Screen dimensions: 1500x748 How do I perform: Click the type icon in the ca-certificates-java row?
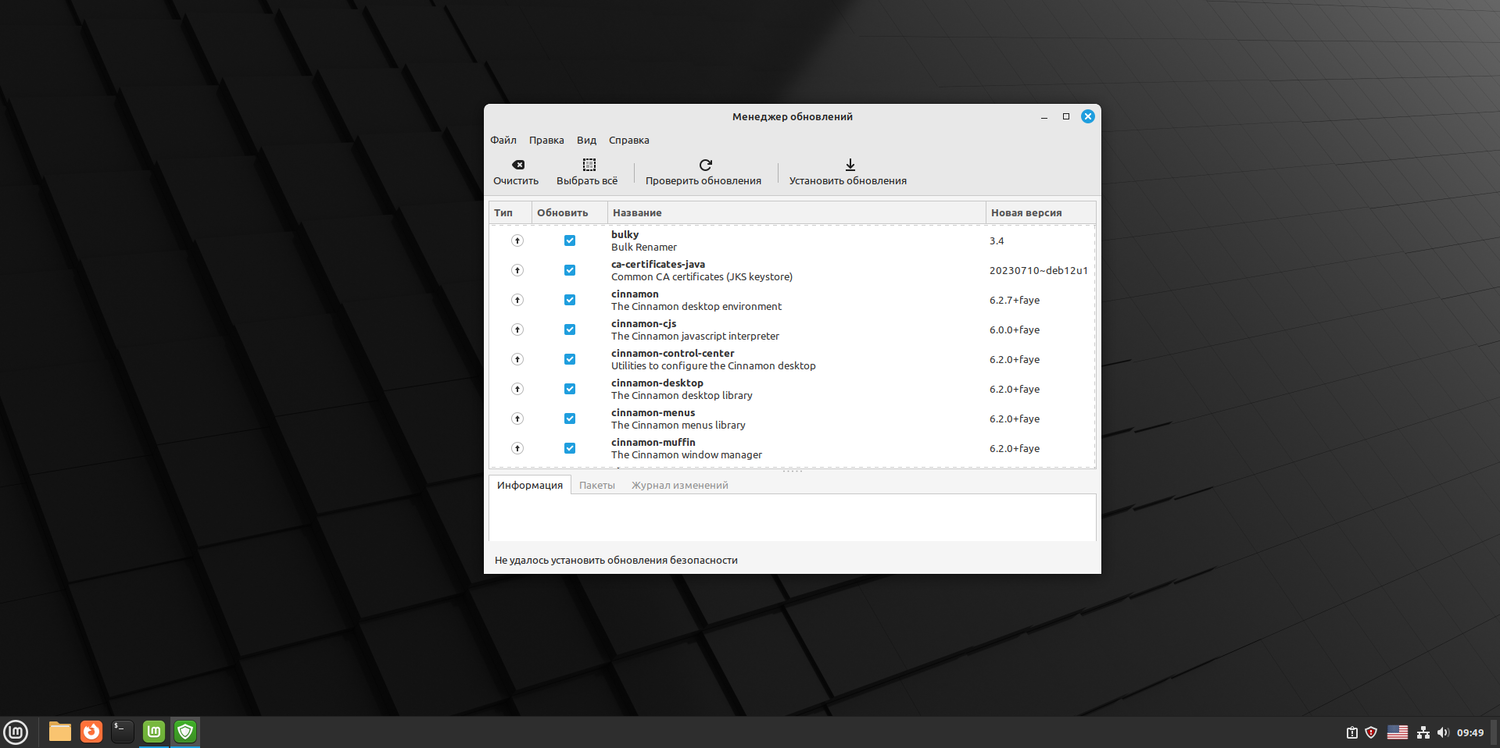pyautogui.click(x=517, y=270)
